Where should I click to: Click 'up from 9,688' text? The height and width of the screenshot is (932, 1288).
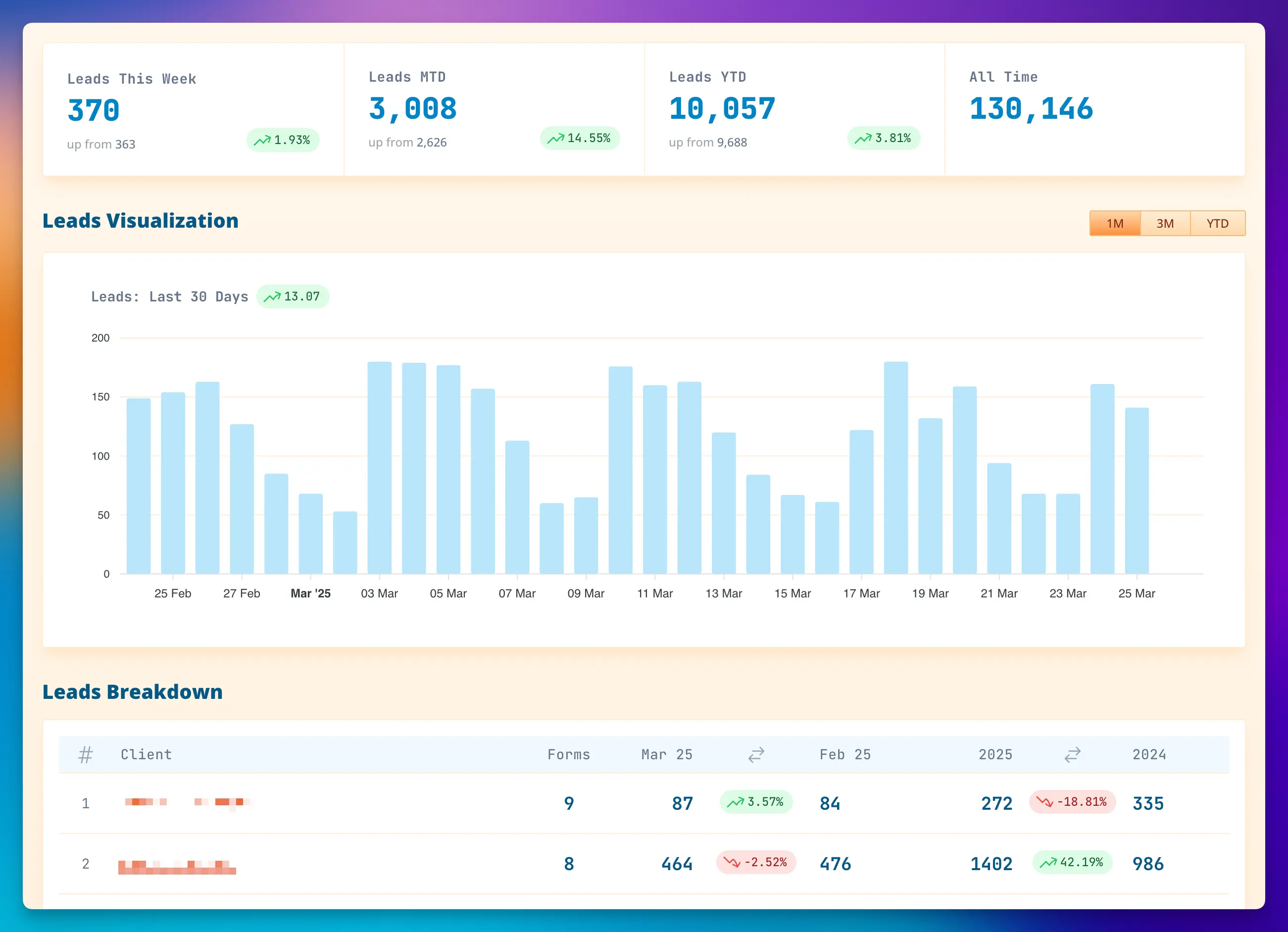707,142
